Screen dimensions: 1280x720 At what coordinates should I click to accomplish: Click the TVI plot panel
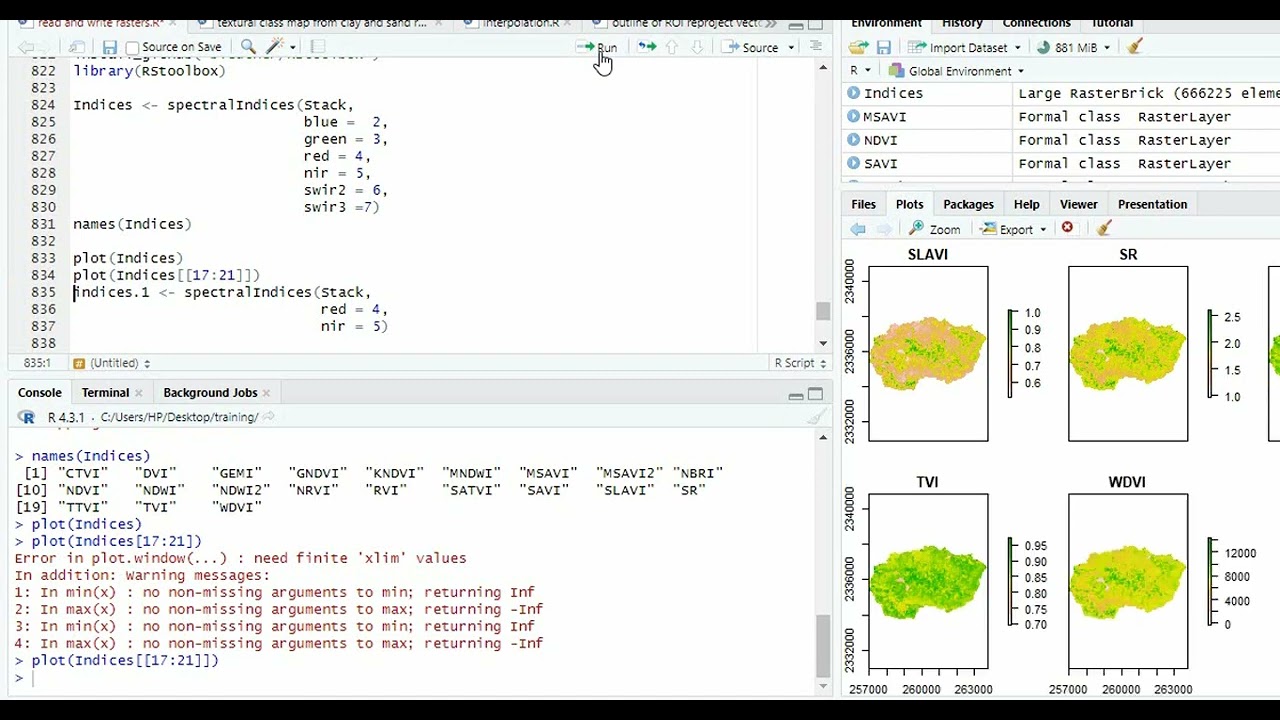point(928,581)
